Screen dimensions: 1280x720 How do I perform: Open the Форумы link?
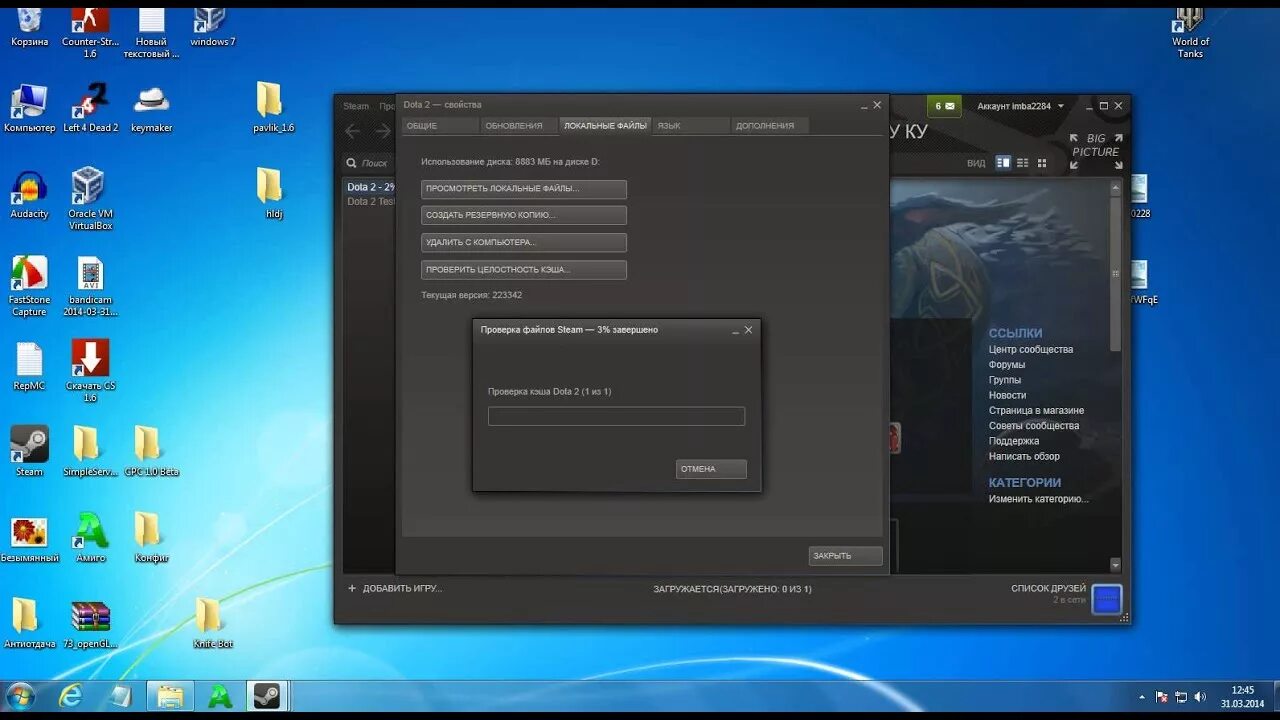1007,365
